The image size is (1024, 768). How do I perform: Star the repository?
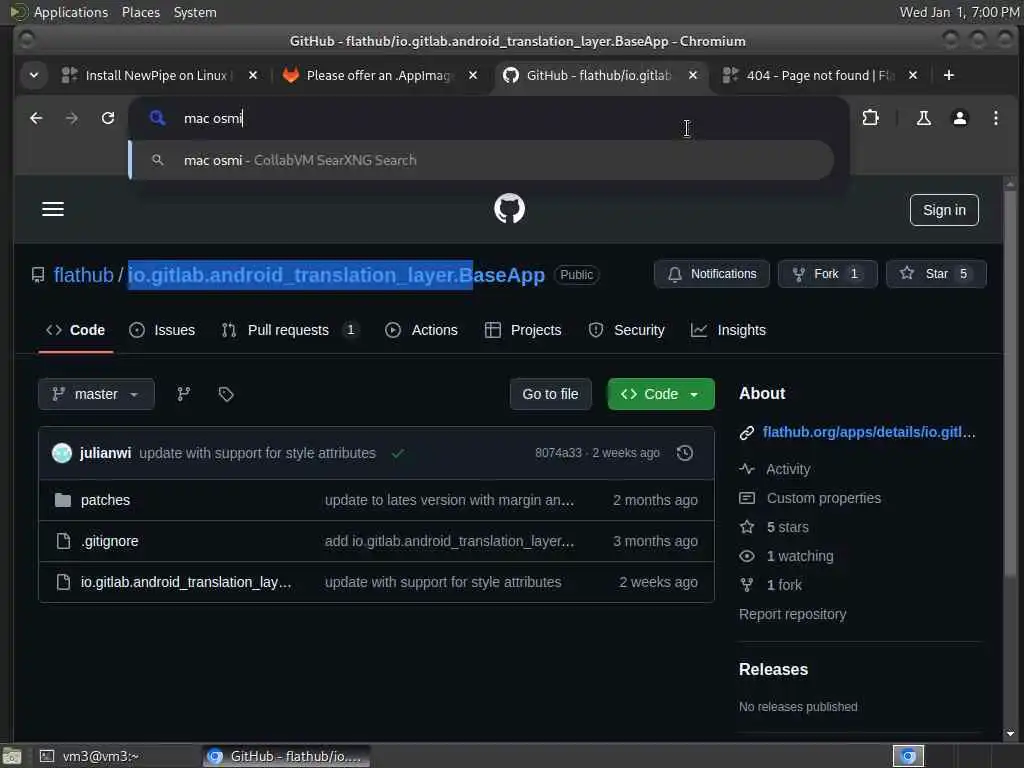[x=935, y=274]
